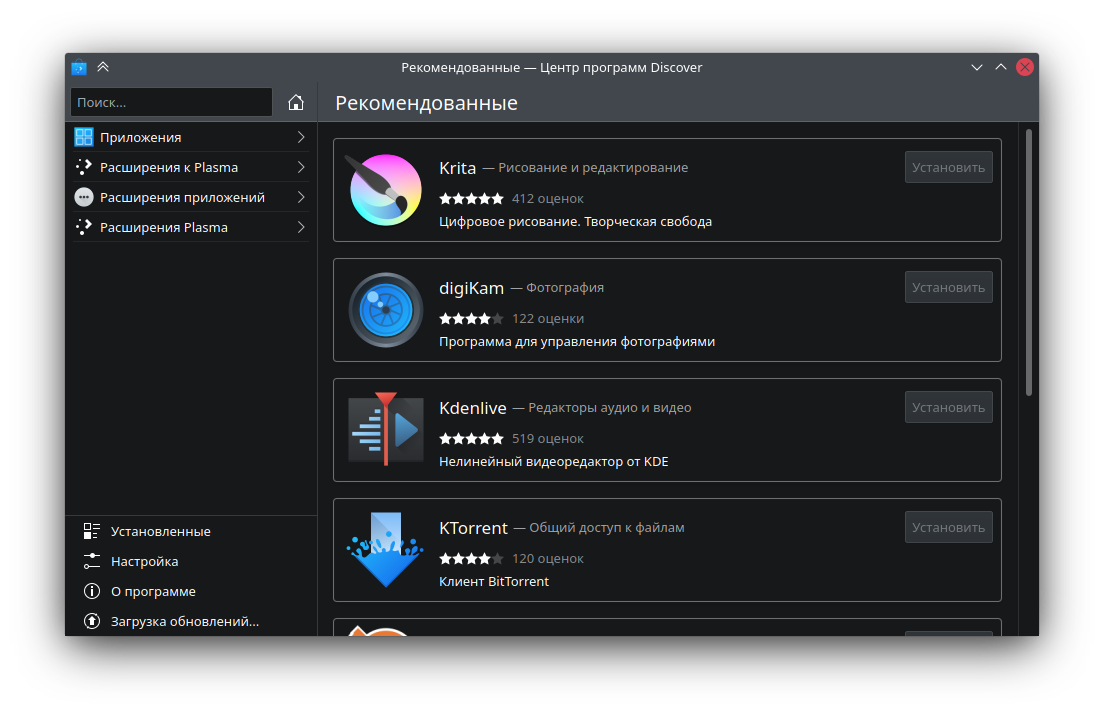Click the Приложения category icon
The height and width of the screenshot is (713, 1104).
pos(84,137)
